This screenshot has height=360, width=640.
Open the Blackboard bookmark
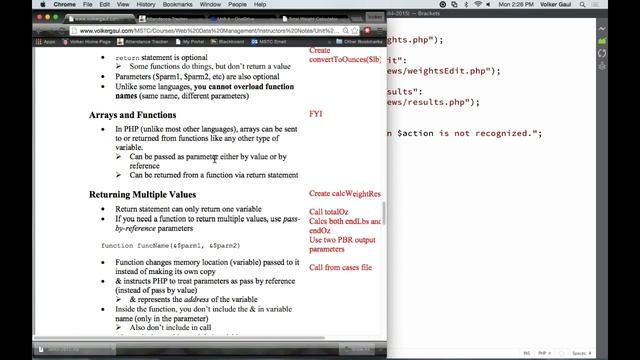[227, 42]
